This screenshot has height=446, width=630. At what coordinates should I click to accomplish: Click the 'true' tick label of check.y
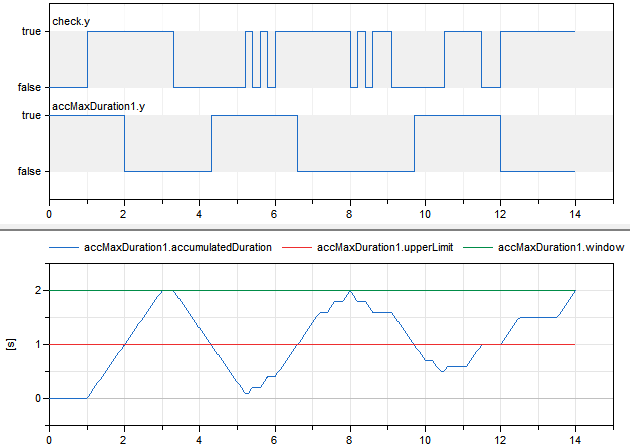tap(31, 32)
